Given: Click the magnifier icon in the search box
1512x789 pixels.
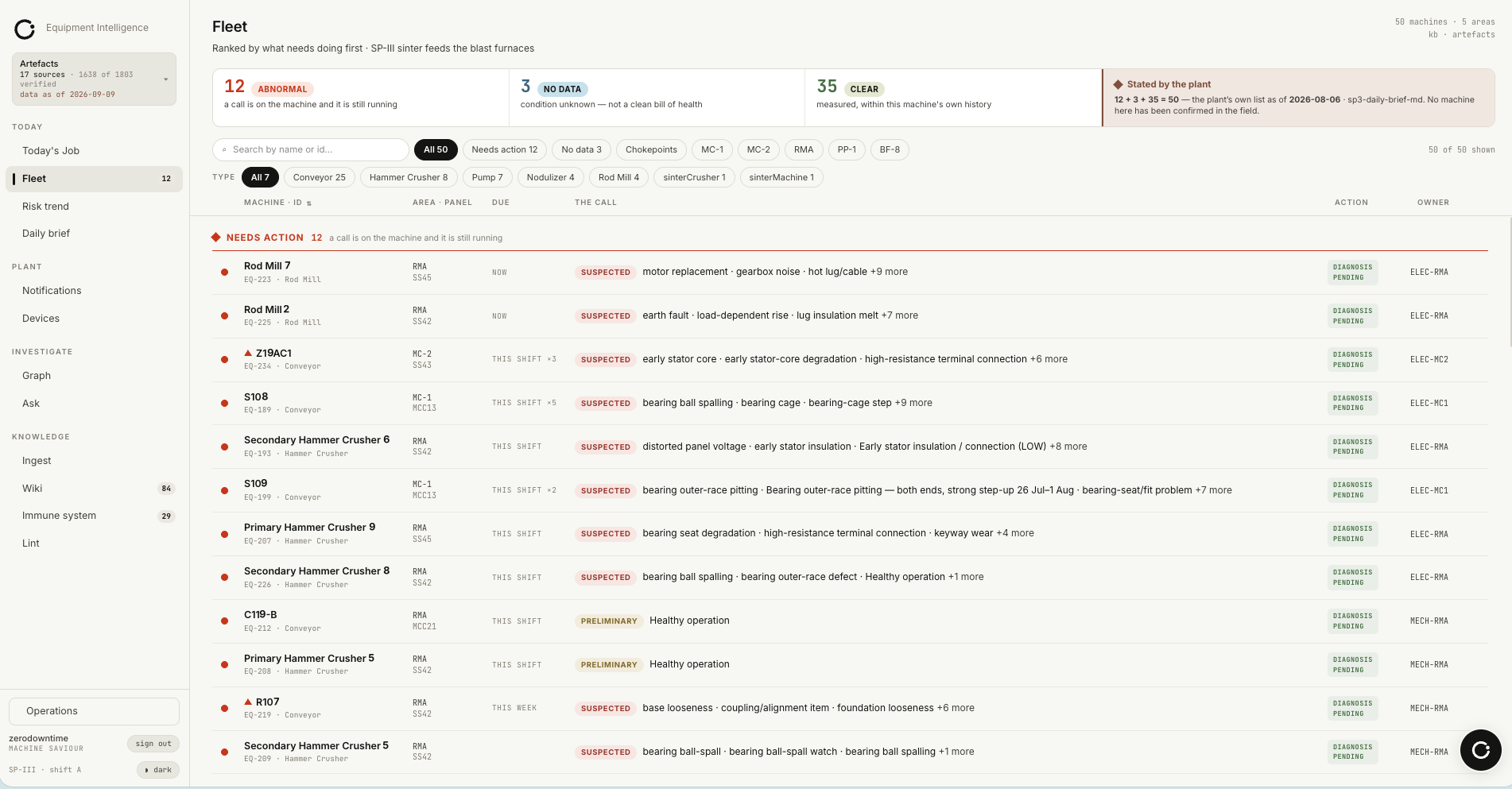Looking at the screenshot, I should 224,150.
